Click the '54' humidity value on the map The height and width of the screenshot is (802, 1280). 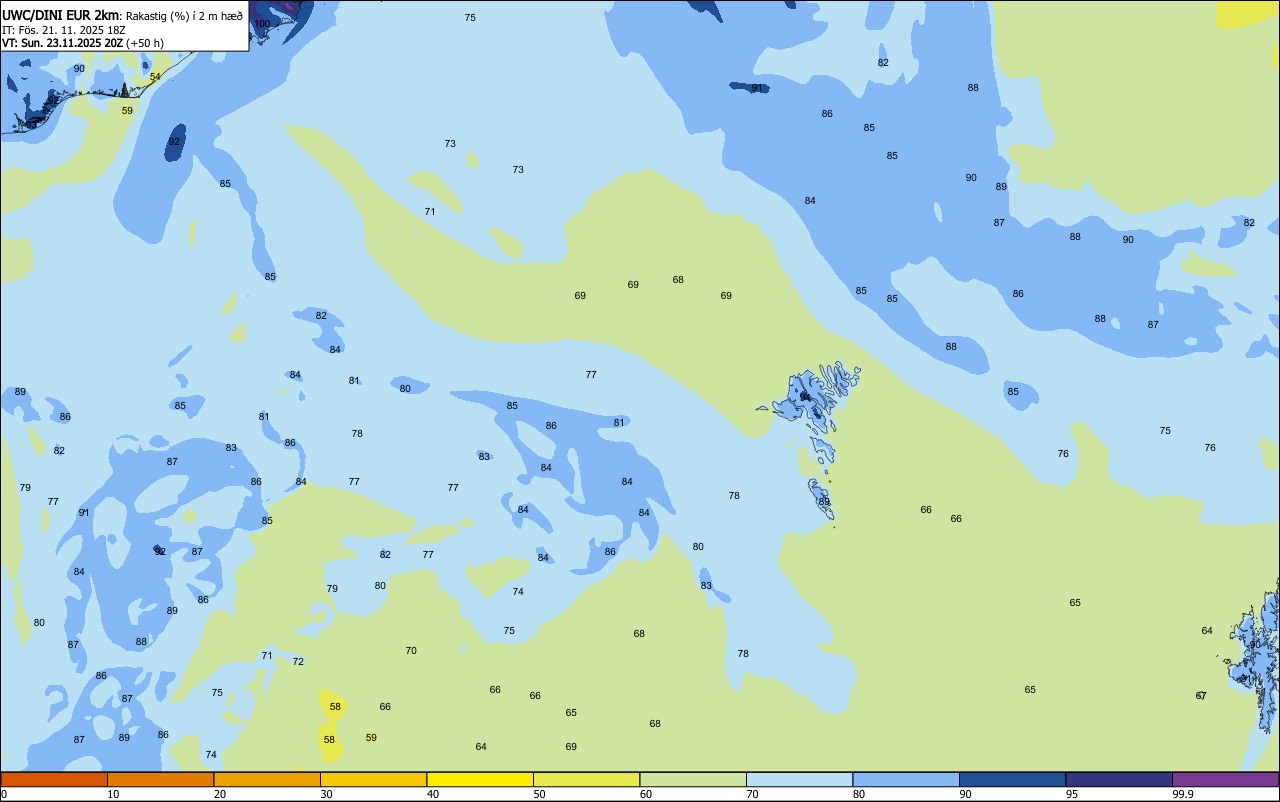click(x=155, y=77)
